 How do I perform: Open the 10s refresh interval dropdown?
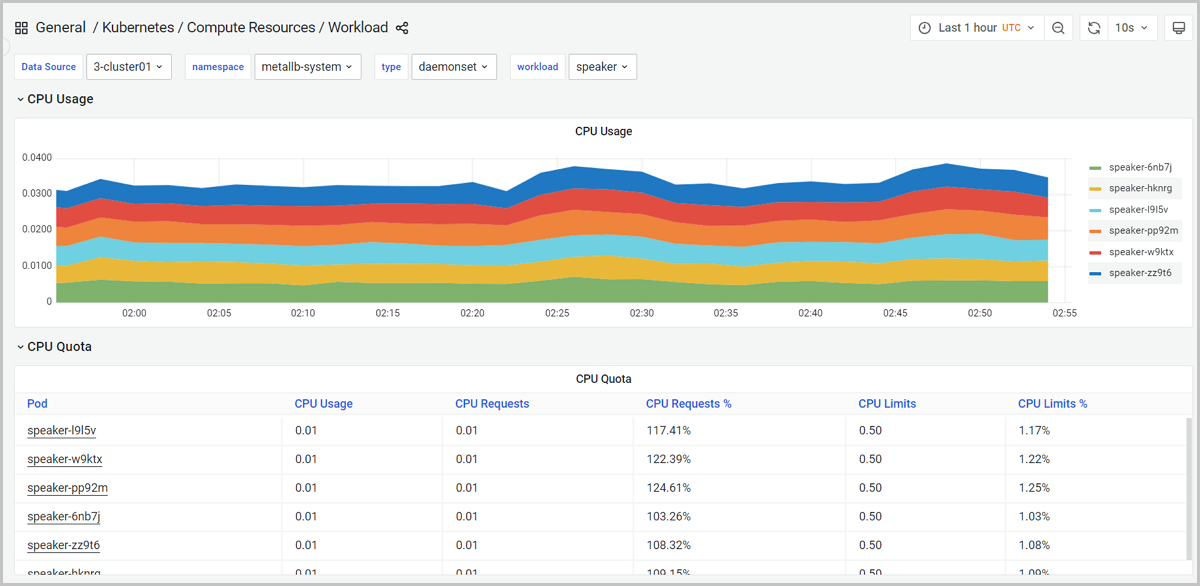[1133, 28]
